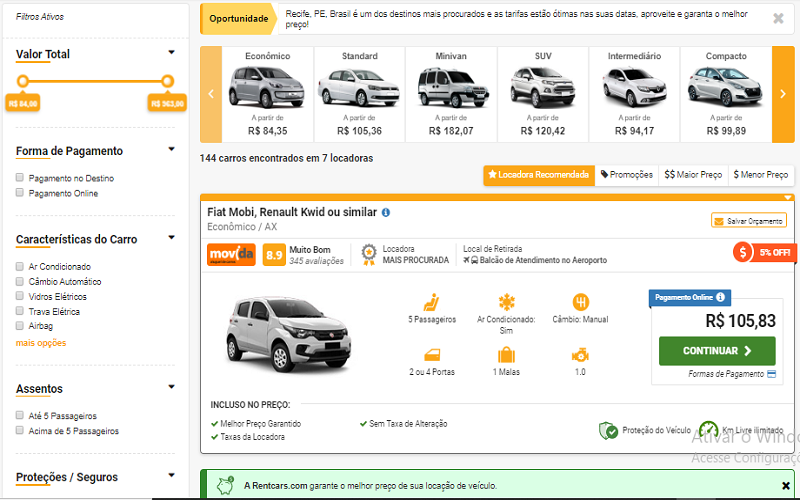Click the Pagamento Online info icon
Screen dimensions: 800x500
(720, 297)
